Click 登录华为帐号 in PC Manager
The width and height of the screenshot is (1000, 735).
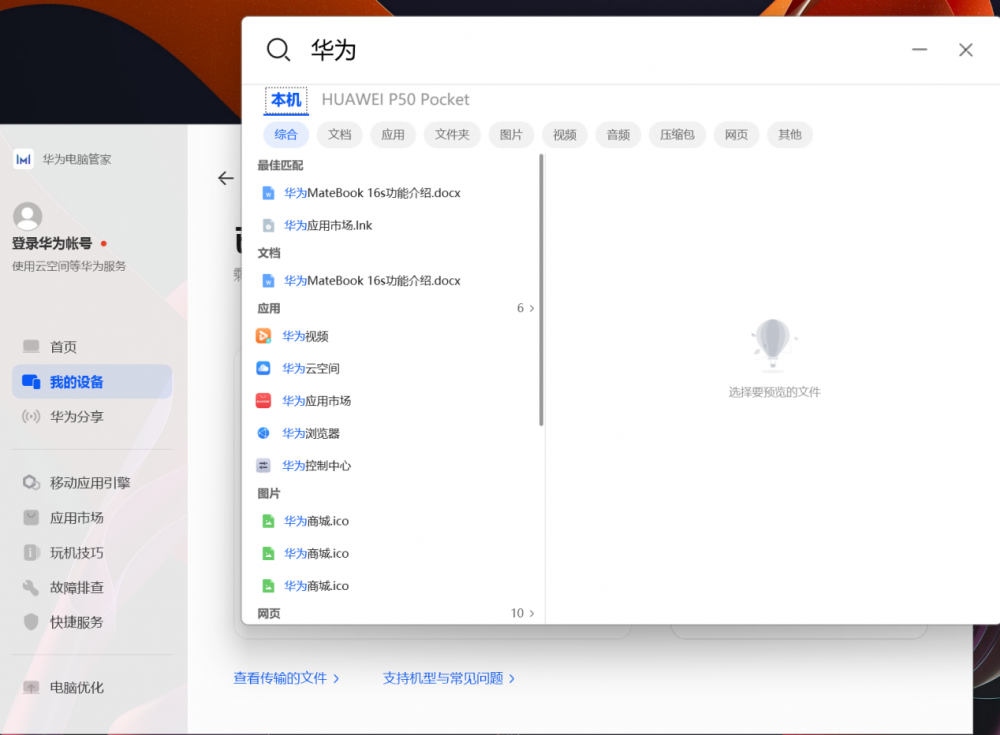pyautogui.click(x=52, y=244)
